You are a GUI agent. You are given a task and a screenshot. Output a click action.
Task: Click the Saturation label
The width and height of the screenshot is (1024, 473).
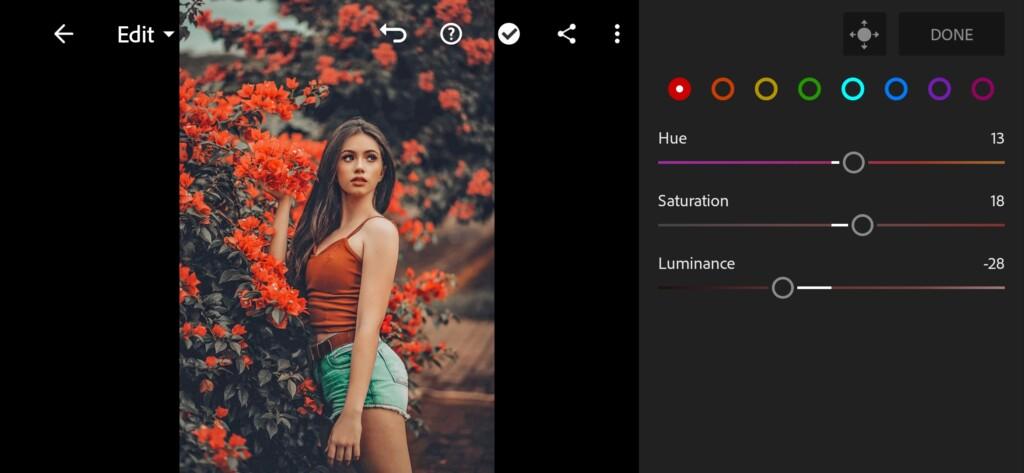(x=693, y=201)
